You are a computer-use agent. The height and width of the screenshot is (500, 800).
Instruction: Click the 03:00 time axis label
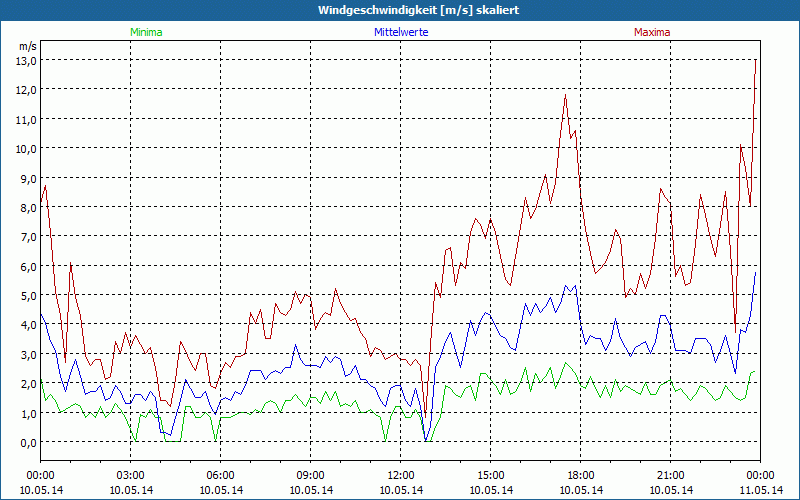131,476
